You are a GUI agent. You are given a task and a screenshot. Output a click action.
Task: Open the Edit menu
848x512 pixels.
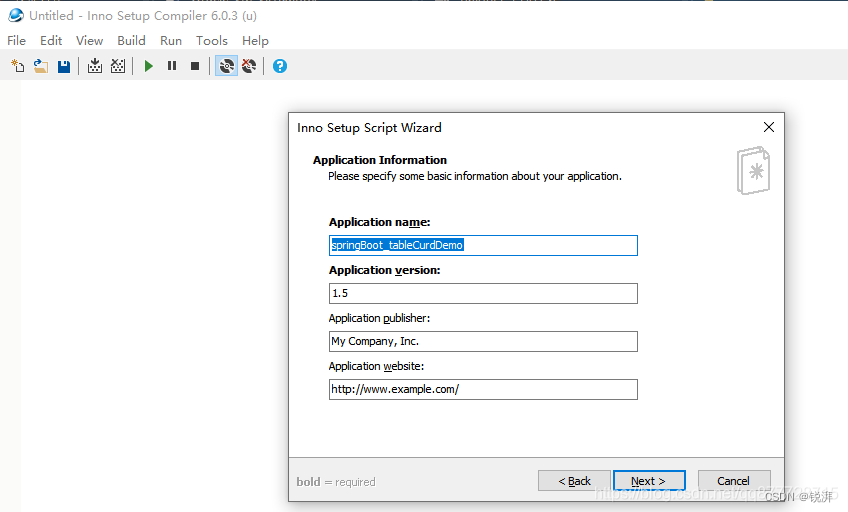[51, 41]
